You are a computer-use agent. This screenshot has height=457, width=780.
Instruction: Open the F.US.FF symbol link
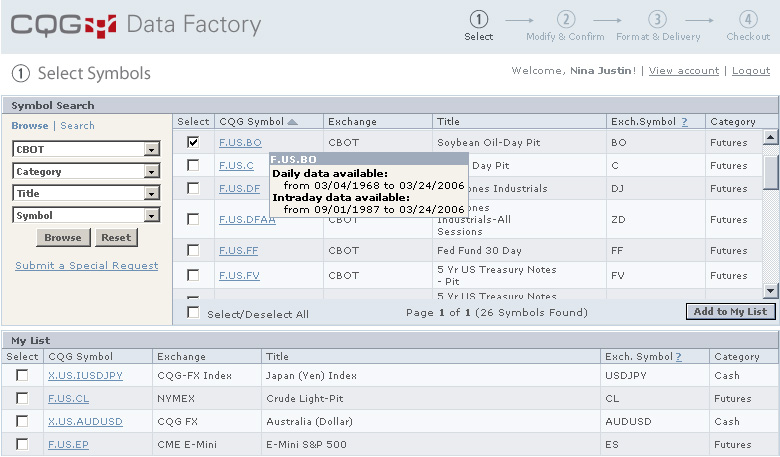(x=238, y=251)
